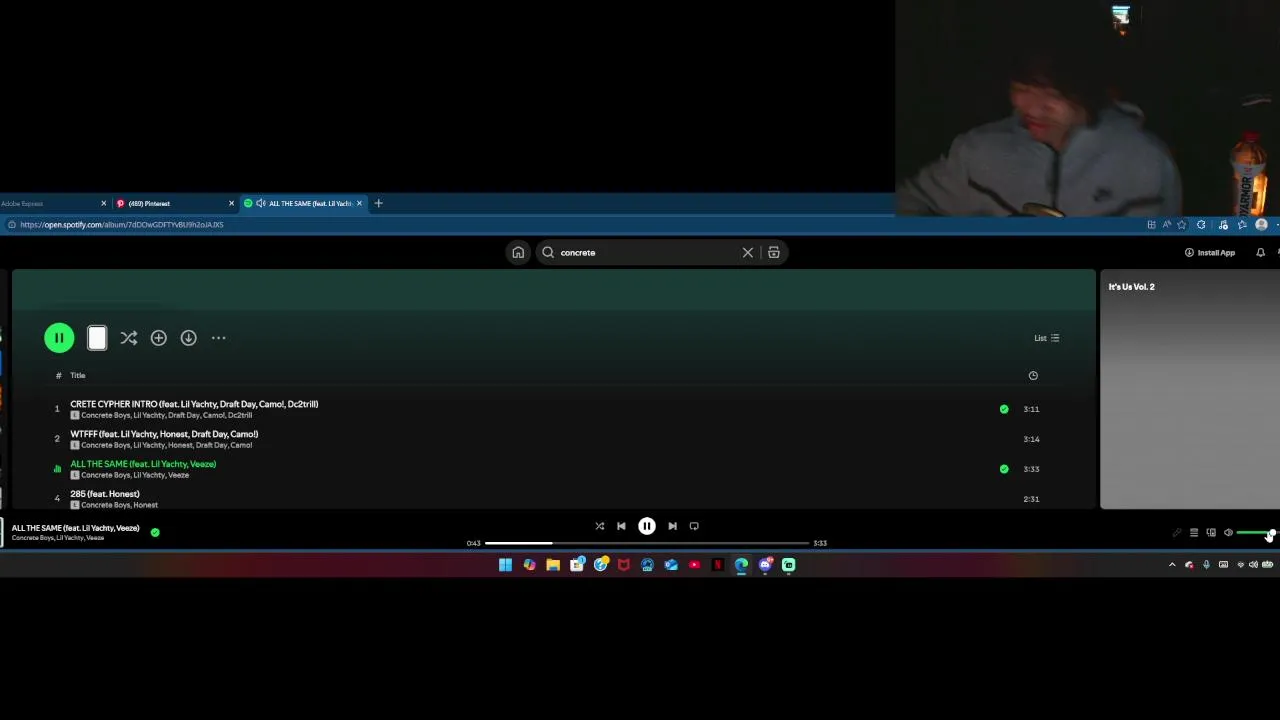Pause album playback with the green button
The width and height of the screenshot is (1280, 720).
pyautogui.click(x=59, y=338)
